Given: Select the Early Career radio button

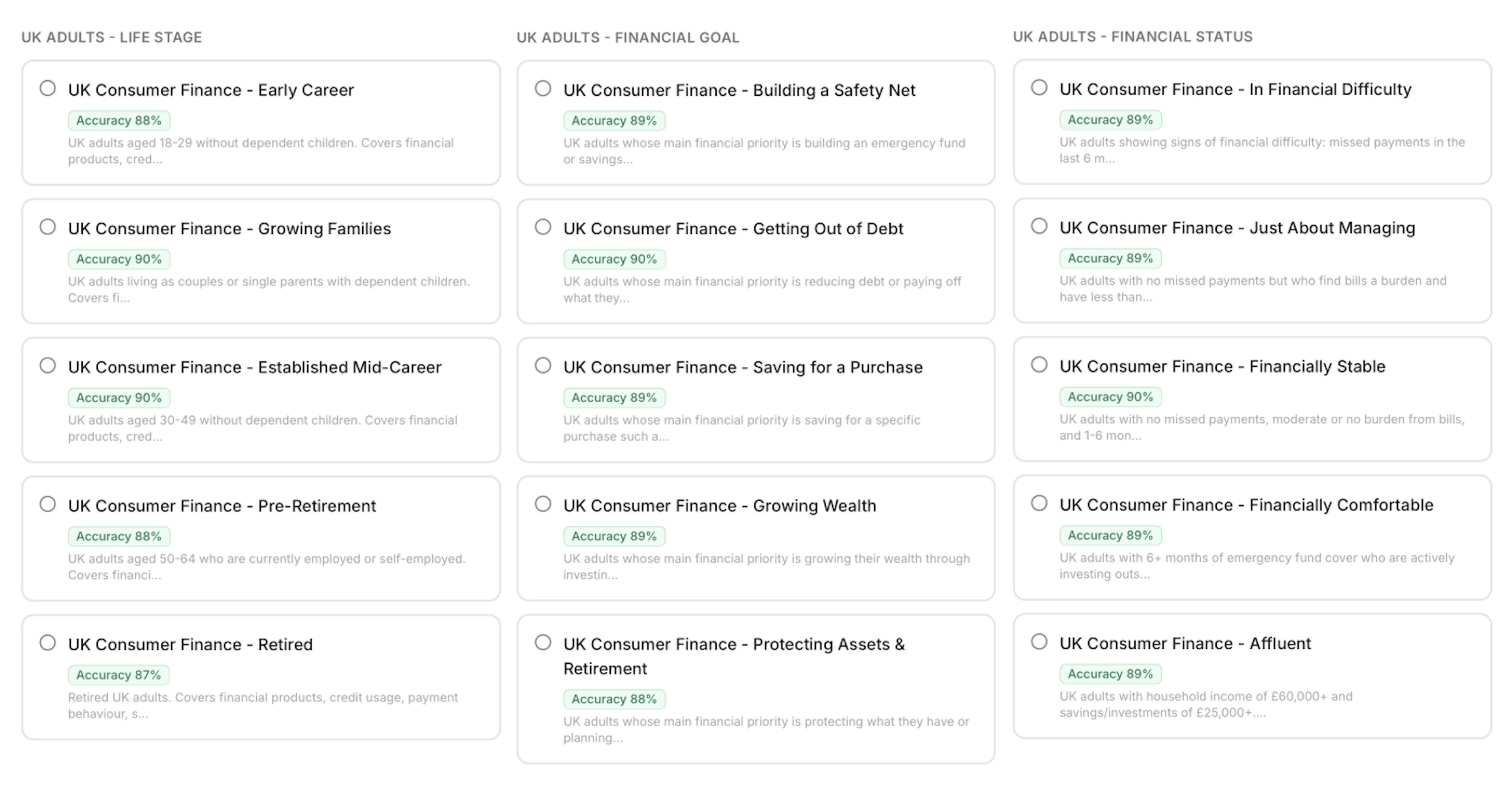Looking at the screenshot, I should coord(48,88).
